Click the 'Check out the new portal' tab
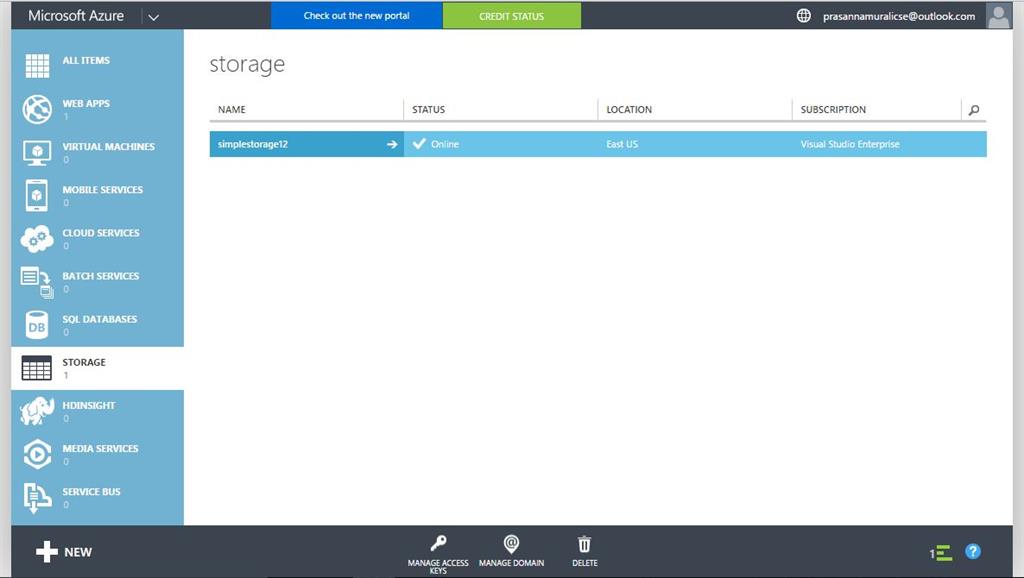Viewport: 1024px width, 578px height. [x=357, y=16]
